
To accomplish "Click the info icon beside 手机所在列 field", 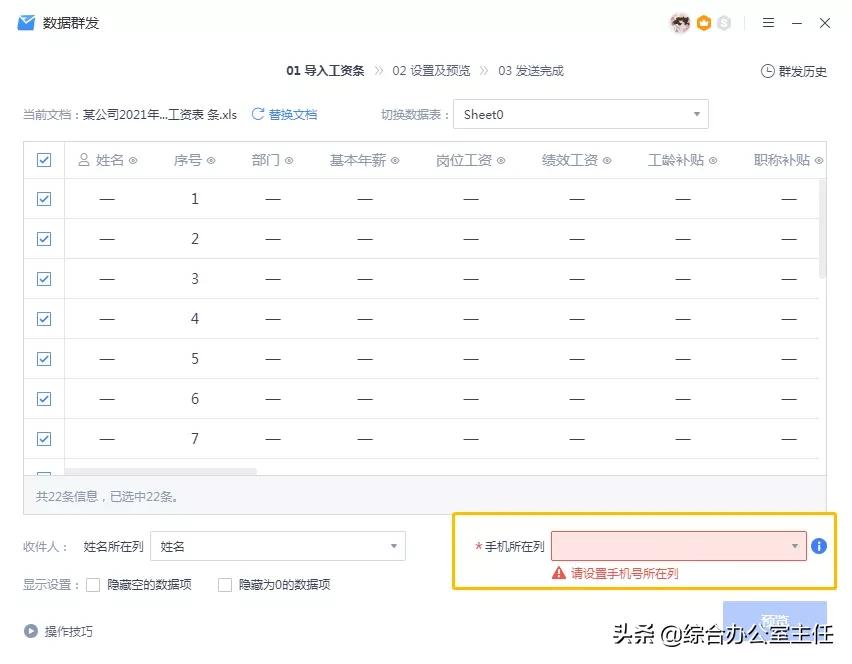I will point(818,546).
